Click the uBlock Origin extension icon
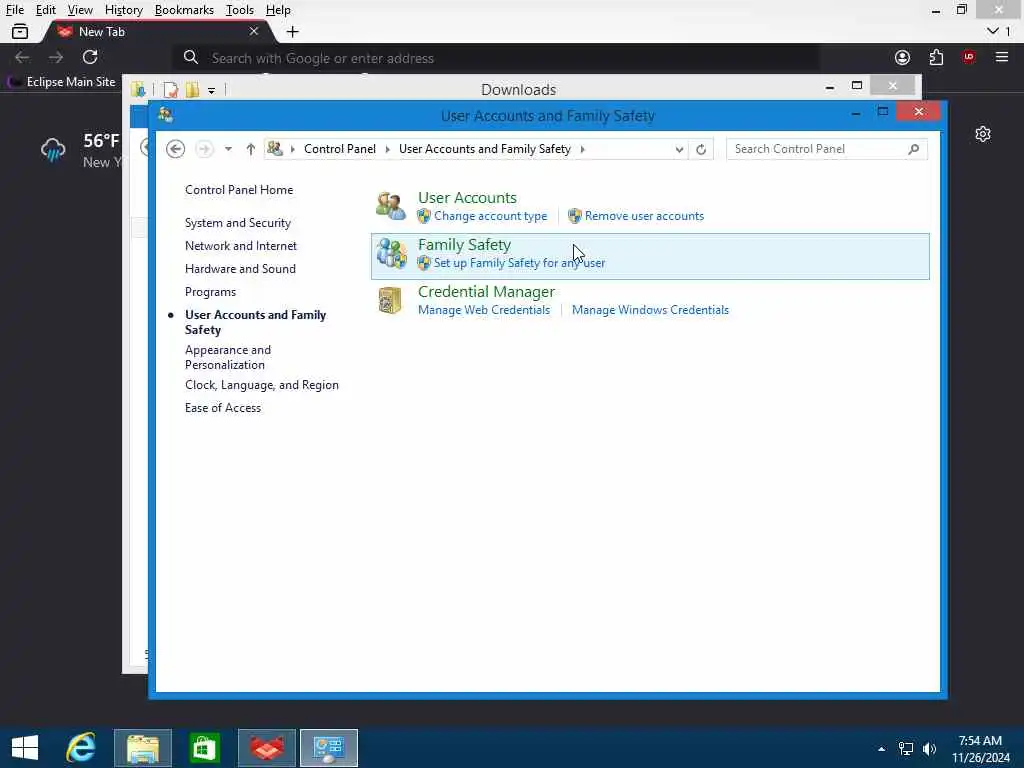Screen dimensions: 1024x768 (968, 57)
